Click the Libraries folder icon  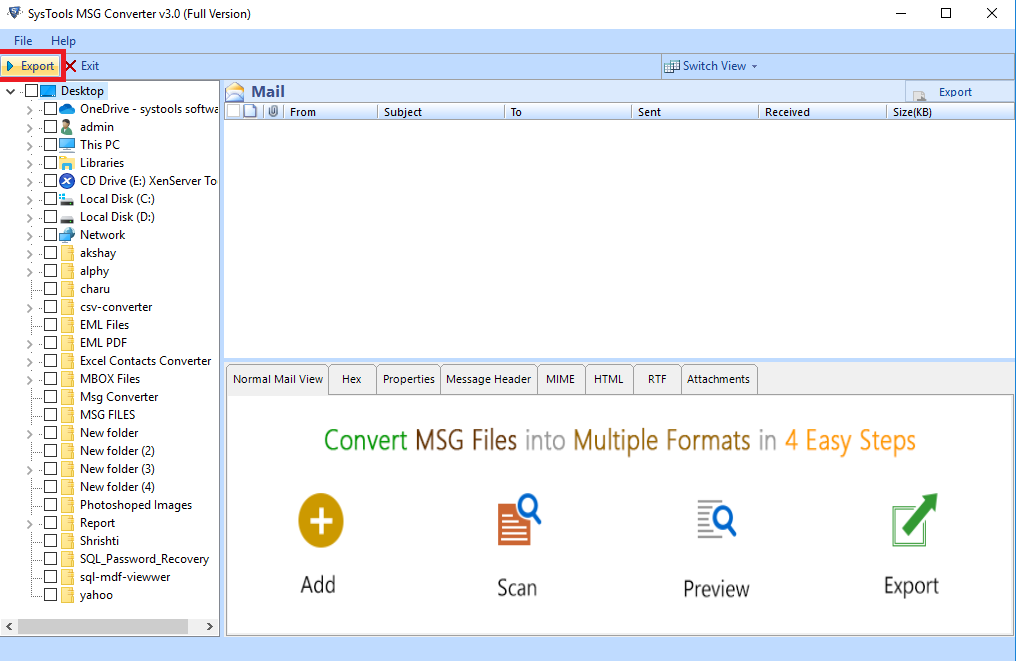(x=67, y=163)
